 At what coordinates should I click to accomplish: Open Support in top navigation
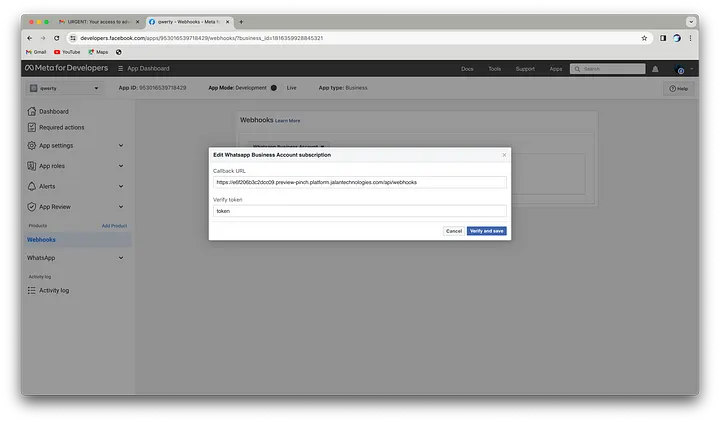(x=525, y=69)
